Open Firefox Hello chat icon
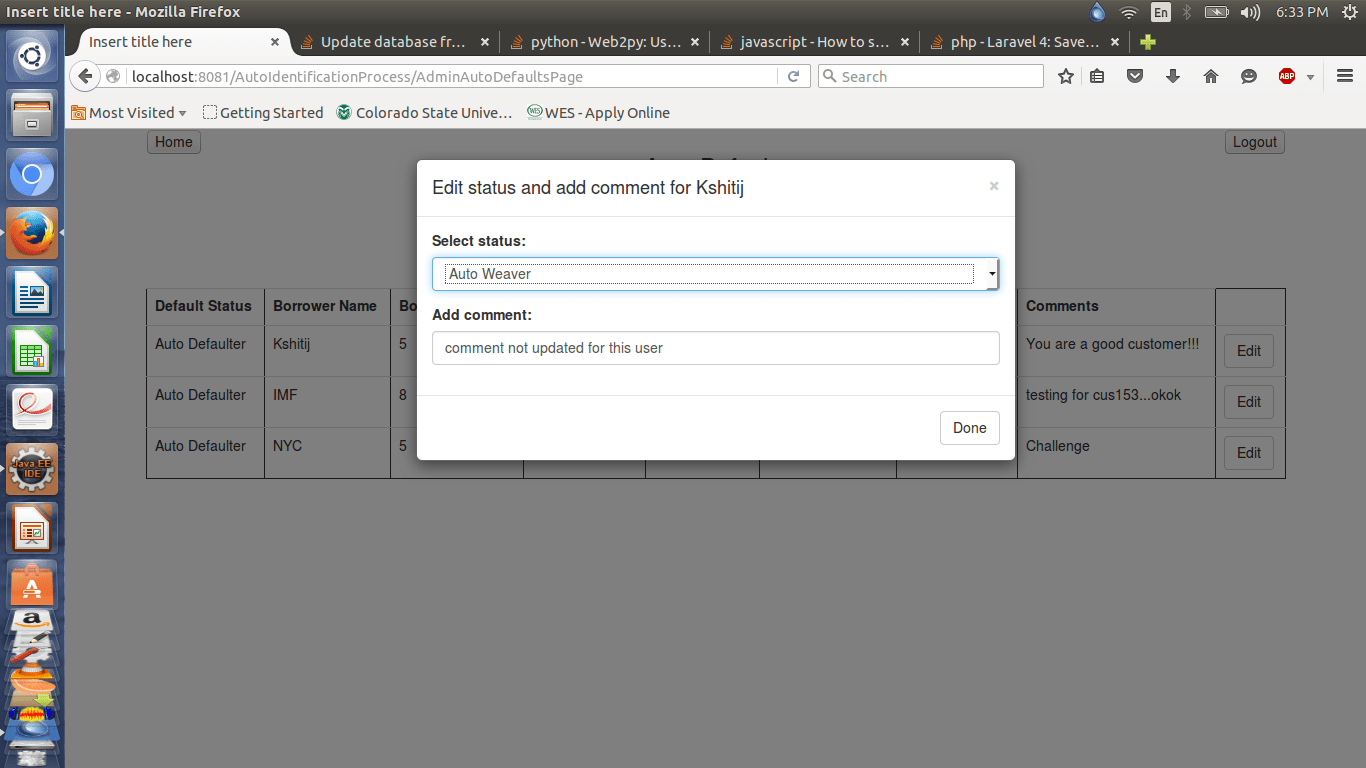This screenshot has width=1366, height=768. pyautogui.click(x=1248, y=76)
